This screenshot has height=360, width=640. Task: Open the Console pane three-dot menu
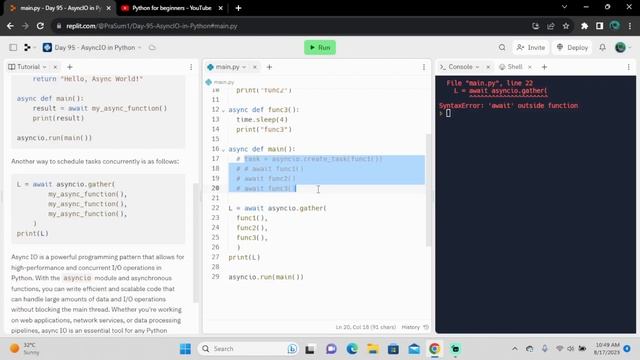(629, 67)
